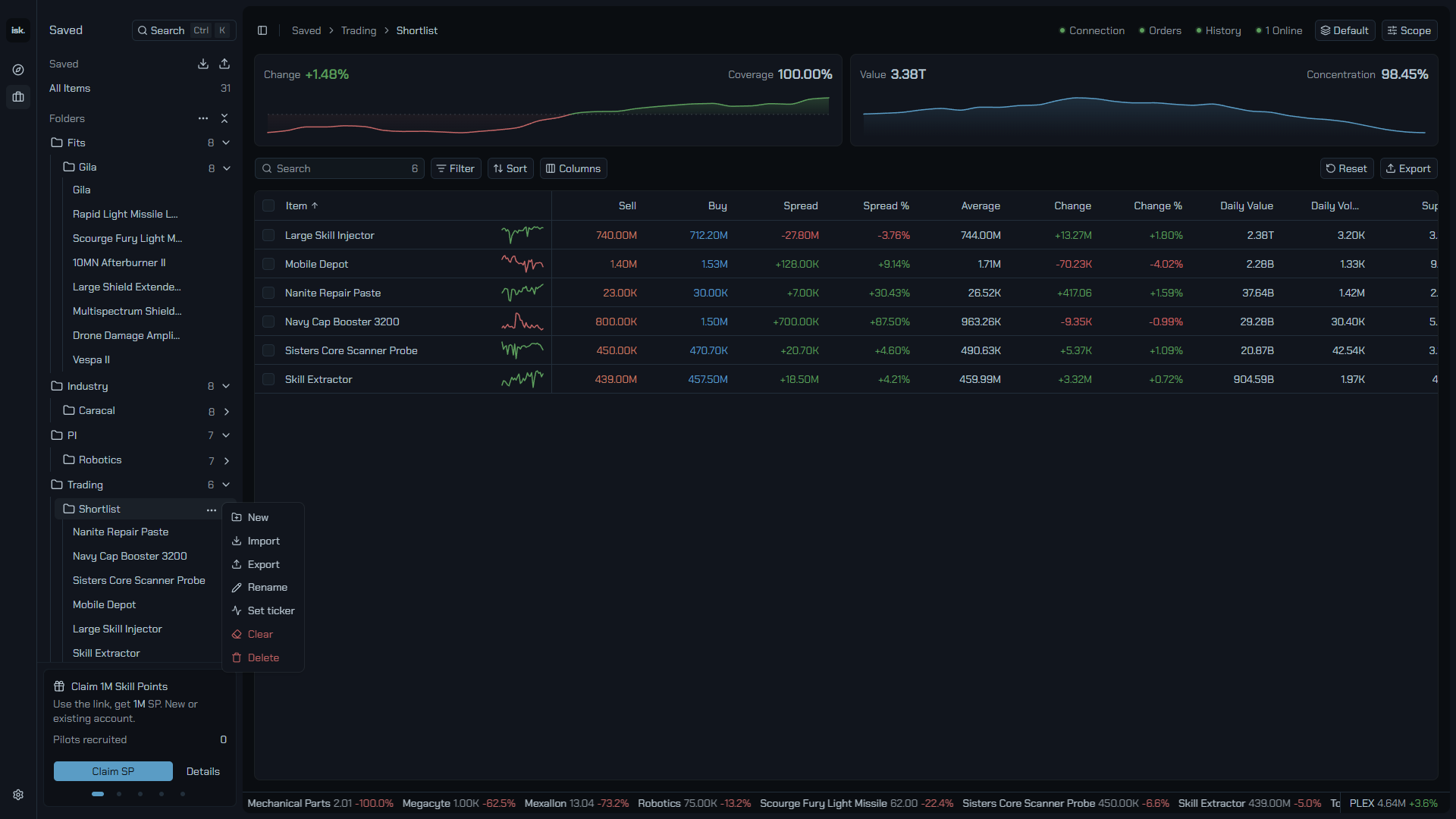The image size is (1456, 819).
Task: Click the isk. logo icon
Action: [18, 30]
